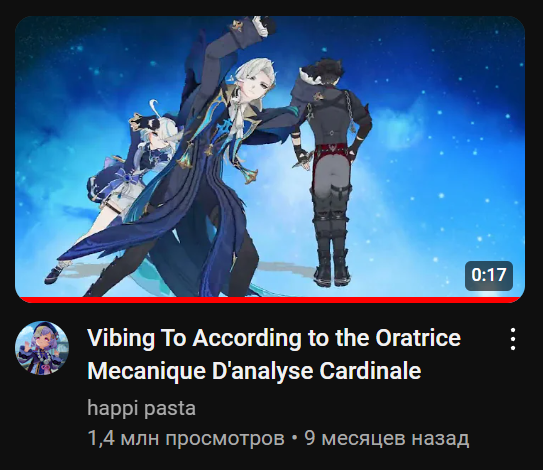Viewport: 543px width, 470px height.
Task: Select the title line 'Vibing To According to the Oratrice'
Action: (274, 338)
